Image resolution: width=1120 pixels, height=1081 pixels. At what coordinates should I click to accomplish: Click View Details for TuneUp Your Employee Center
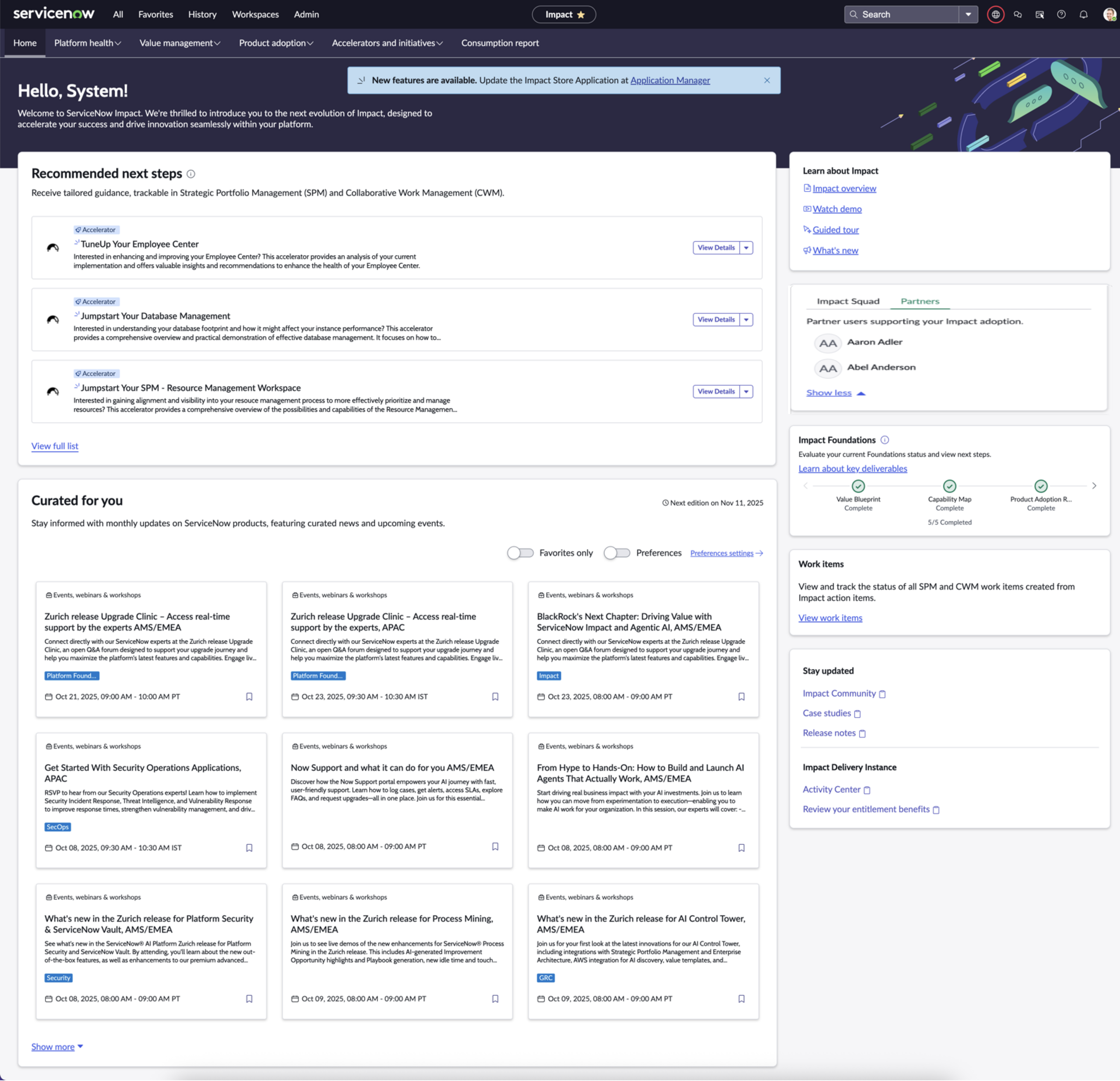tap(716, 248)
